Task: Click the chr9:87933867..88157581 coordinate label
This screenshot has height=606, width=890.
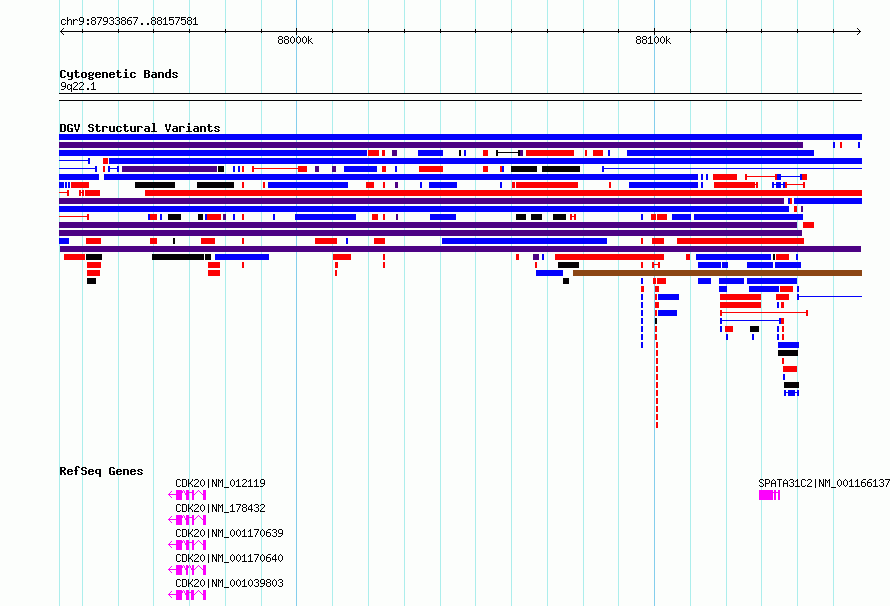Action: pos(129,22)
